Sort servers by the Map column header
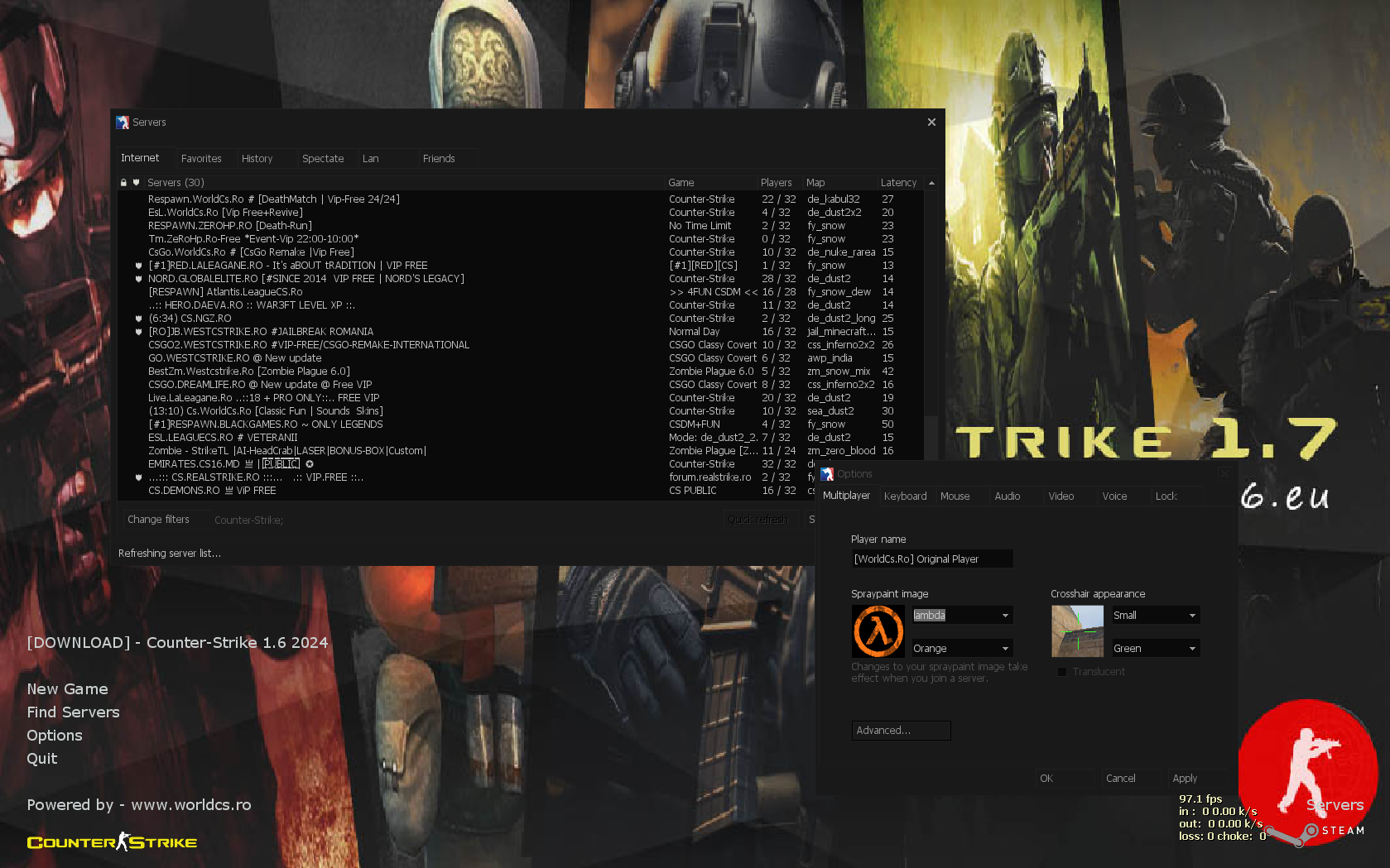The width and height of the screenshot is (1390, 868). [x=839, y=183]
